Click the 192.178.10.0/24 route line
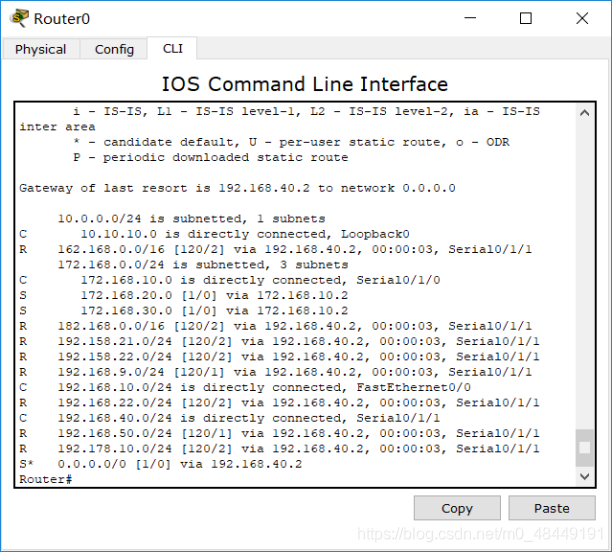612x552 pixels. pos(279,449)
